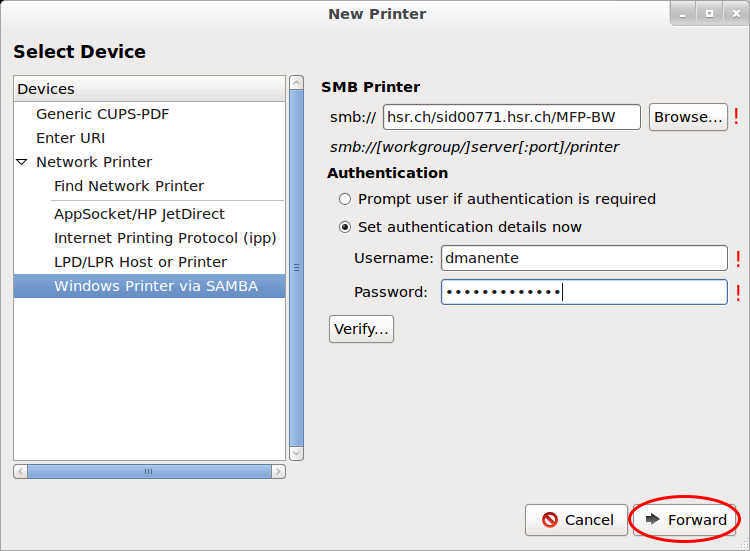Click the Network Printer label

click(x=94, y=162)
